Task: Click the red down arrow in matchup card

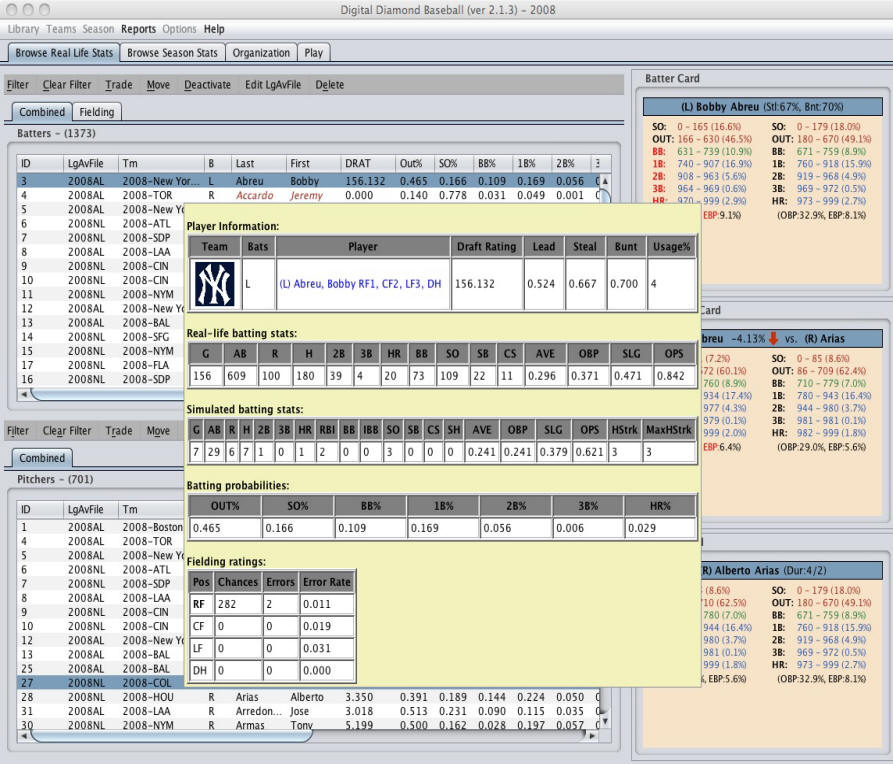Action: click(773, 338)
